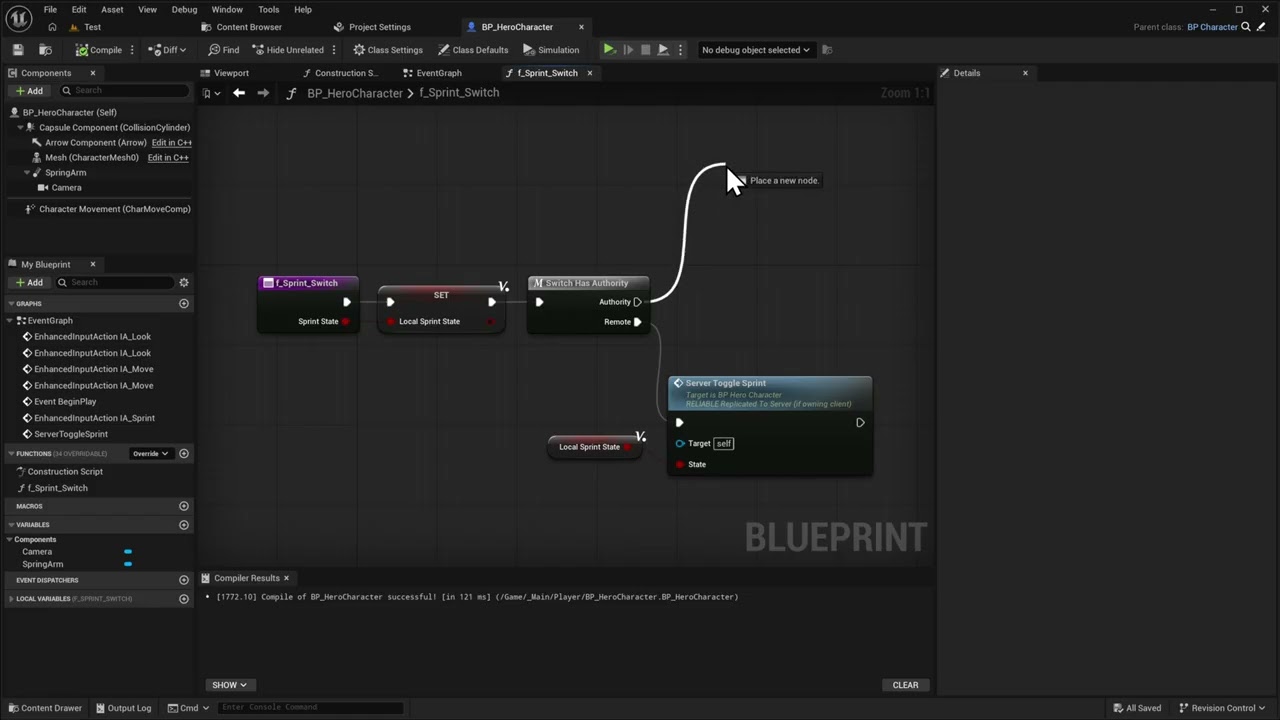1280x720 pixels.
Task: Toggle Camera variable type pill
Action: click(128, 552)
